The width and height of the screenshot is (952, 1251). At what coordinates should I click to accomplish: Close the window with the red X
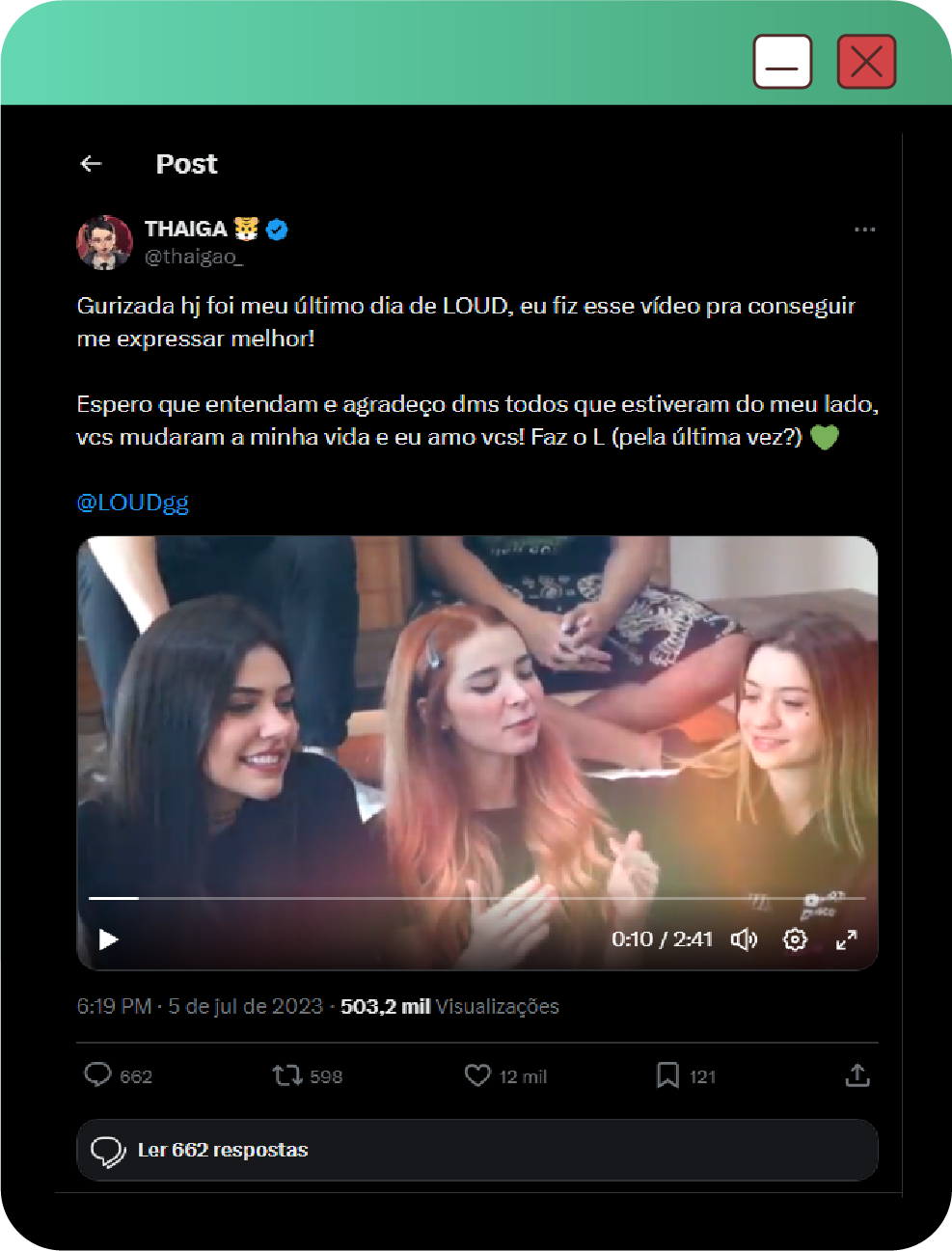pos(866,62)
